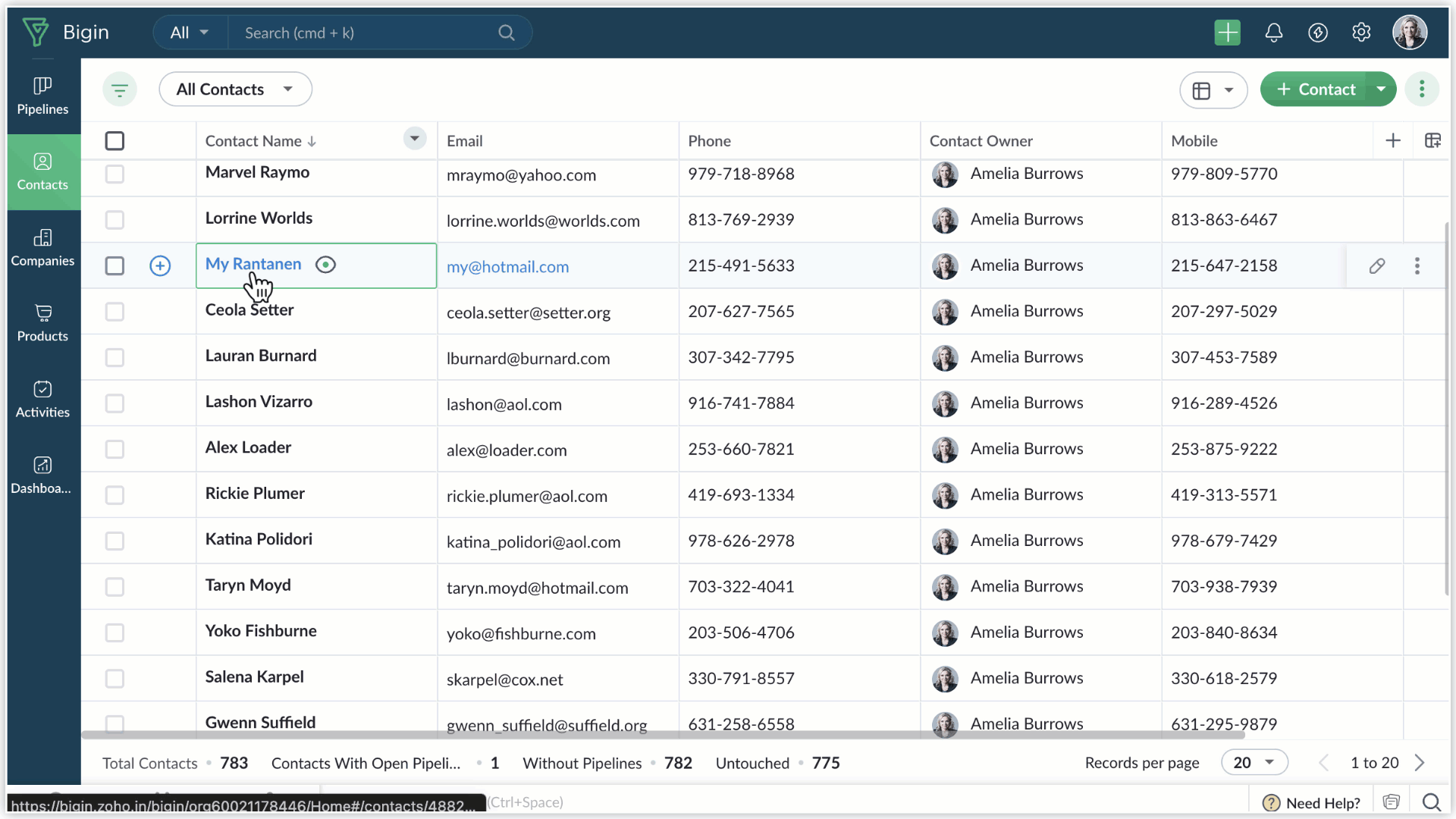Open the manage columns icon in table header
Screen dimensions: 1456x819
click(x=1432, y=141)
